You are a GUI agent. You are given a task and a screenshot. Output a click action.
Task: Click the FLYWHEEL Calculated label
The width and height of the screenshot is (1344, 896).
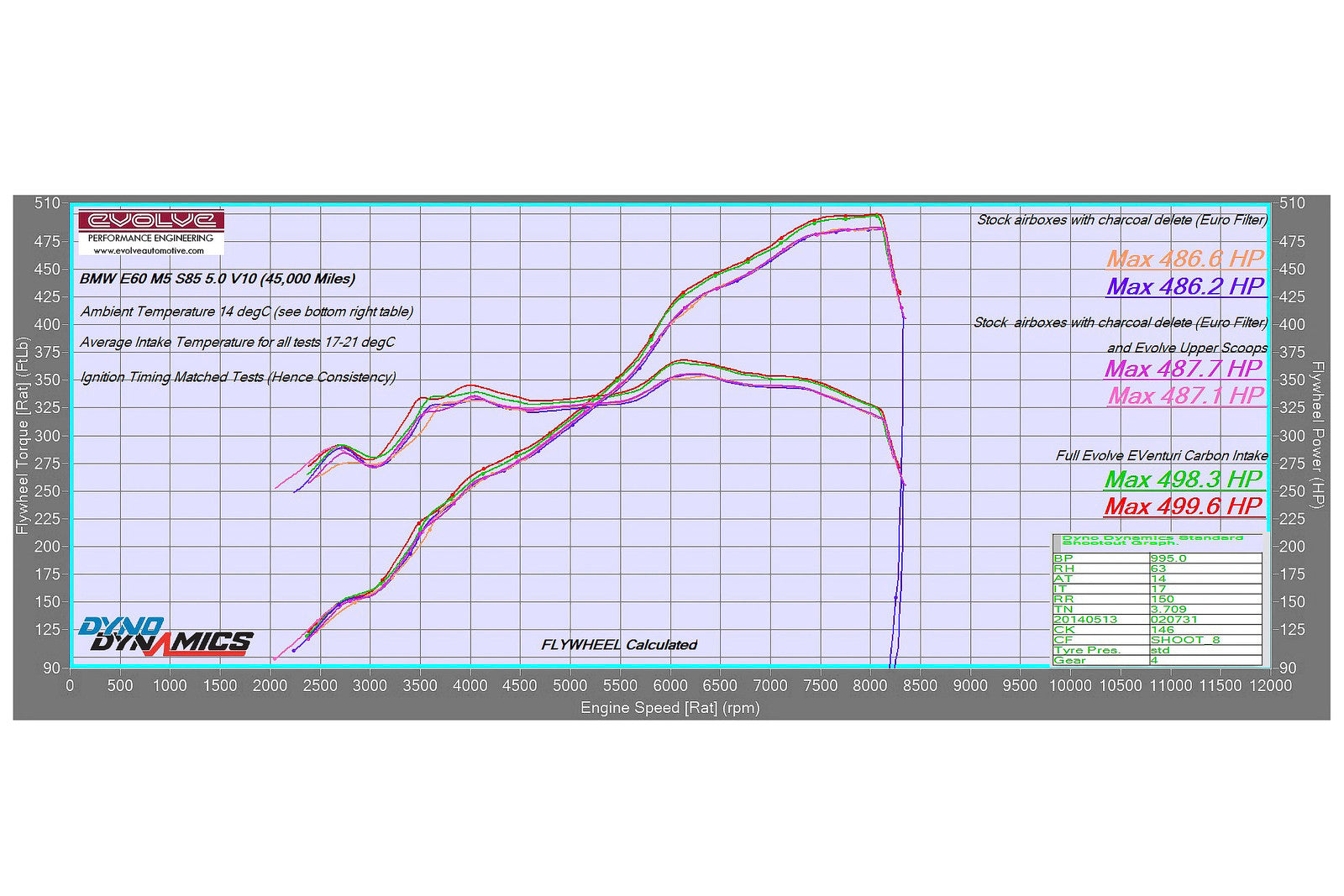(619, 645)
